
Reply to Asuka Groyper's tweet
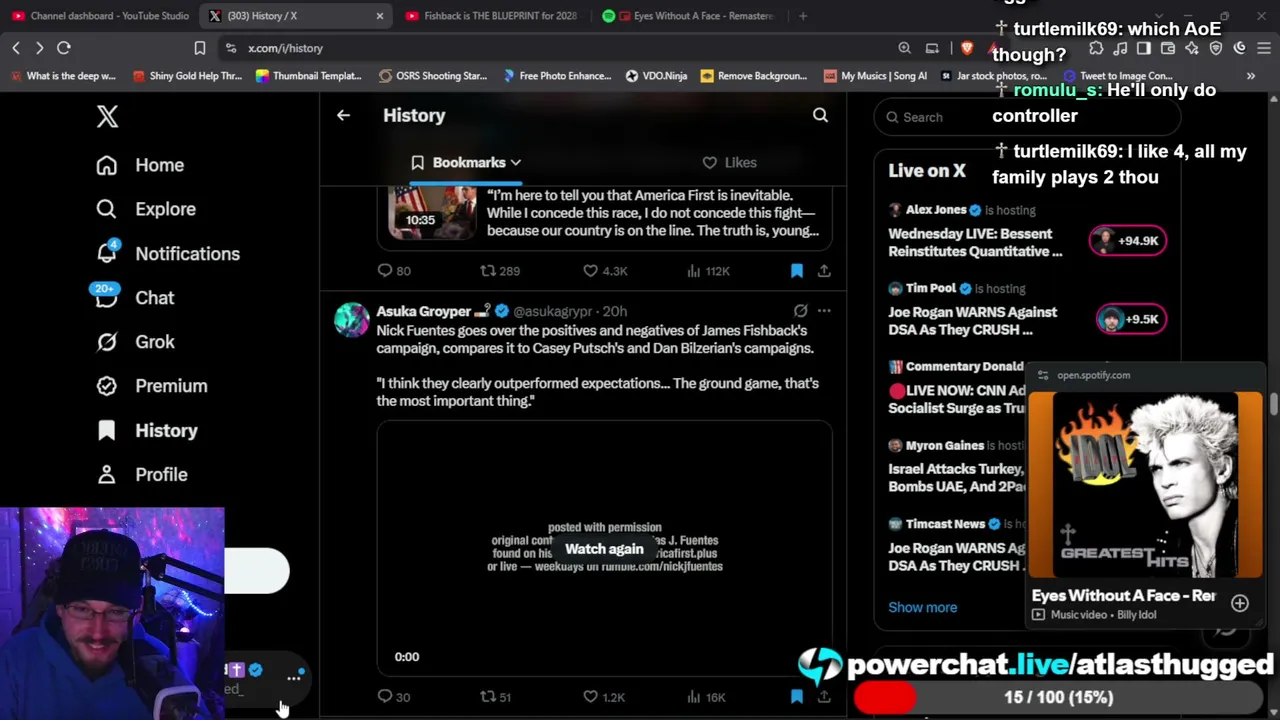click(x=394, y=696)
